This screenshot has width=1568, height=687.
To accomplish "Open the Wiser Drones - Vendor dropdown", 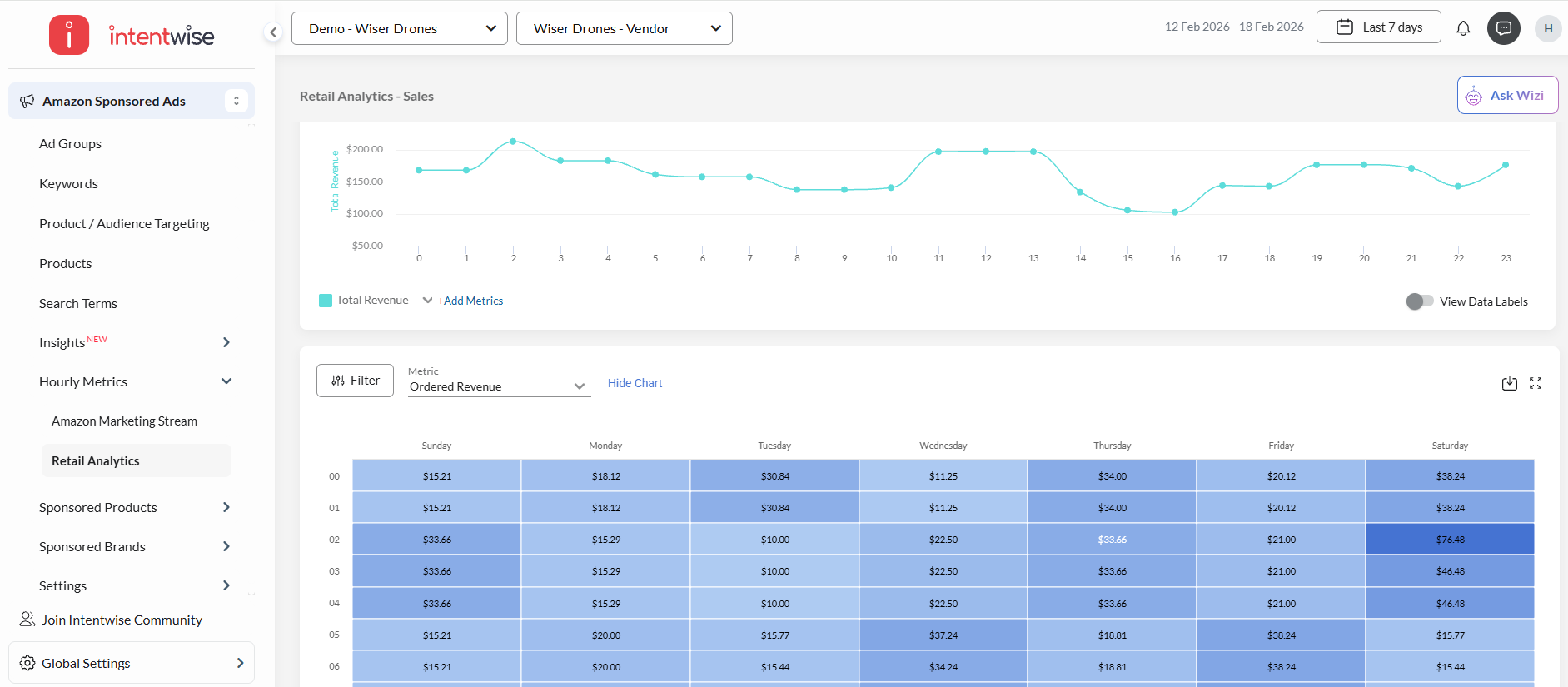I will point(624,28).
